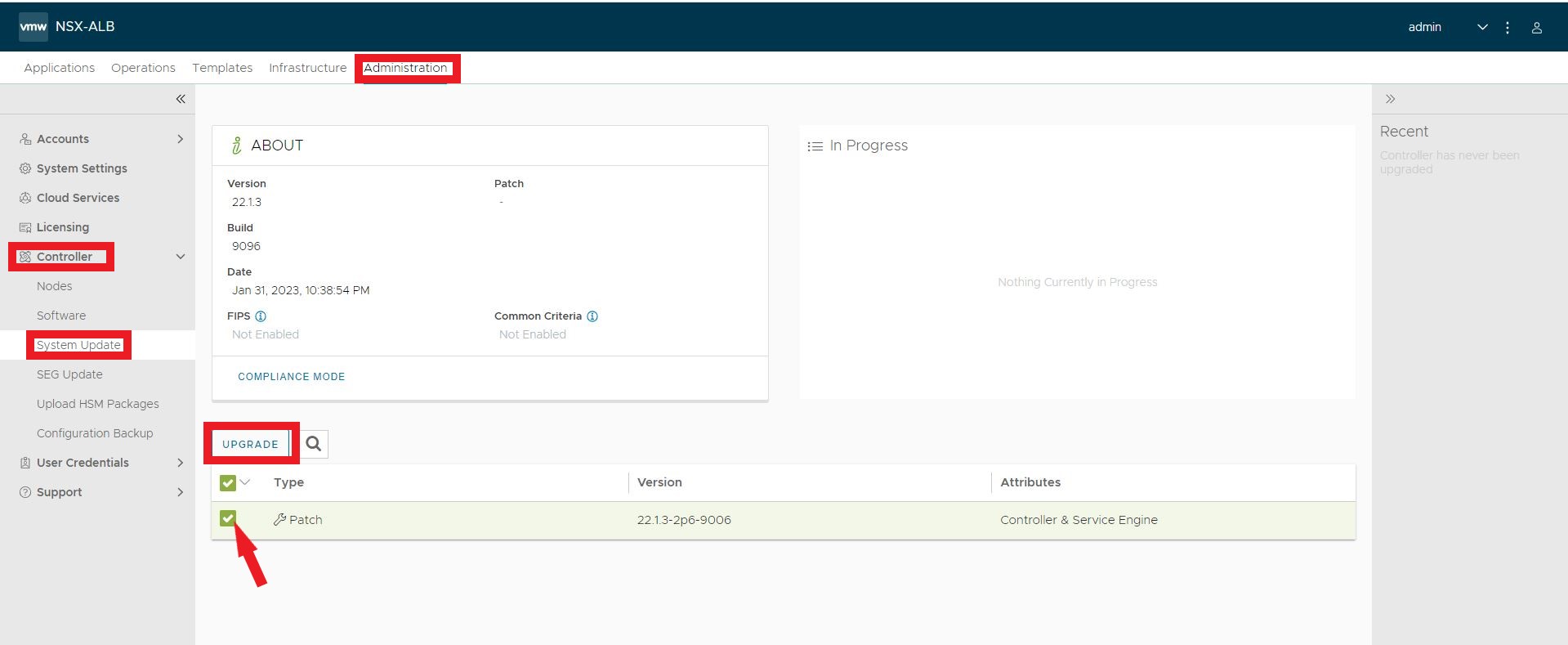This screenshot has height=645, width=1568.
Task: Click the Licensing sidebar icon
Action: pyautogui.click(x=25, y=227)
